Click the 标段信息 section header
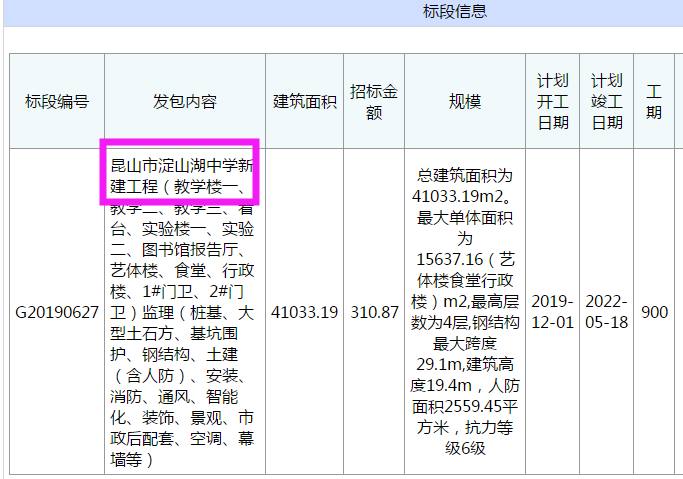This screenshot has height=479, width=683. 454,11
